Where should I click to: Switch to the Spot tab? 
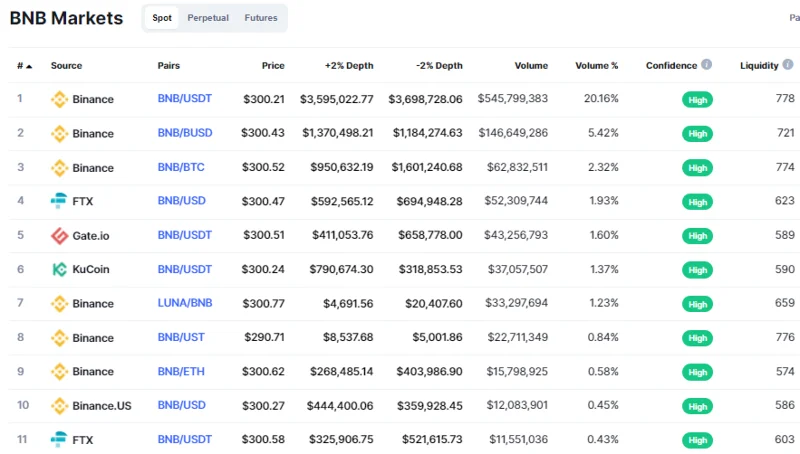[162, 18]
